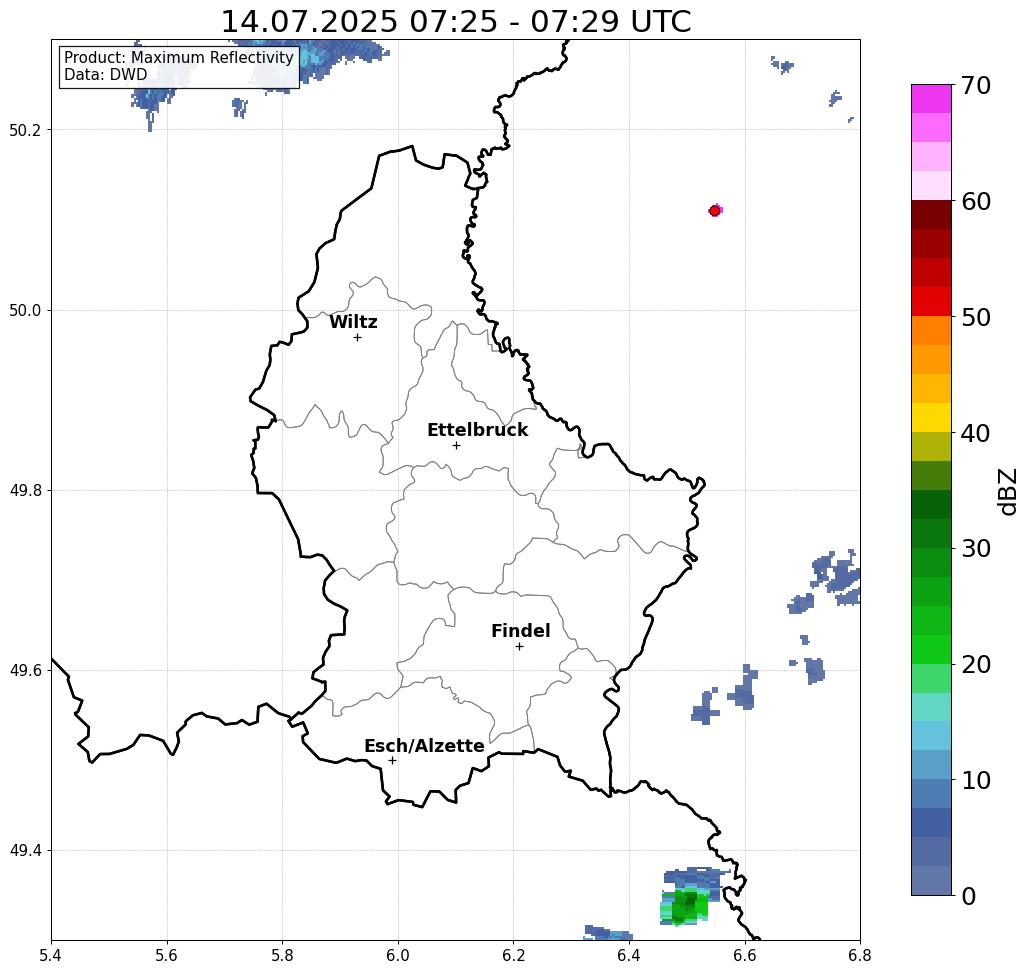Image resolution: width=1029 pixels, height=973 pixels.
Task: Click the latitude 50.0 tick label
Action: 25,310
